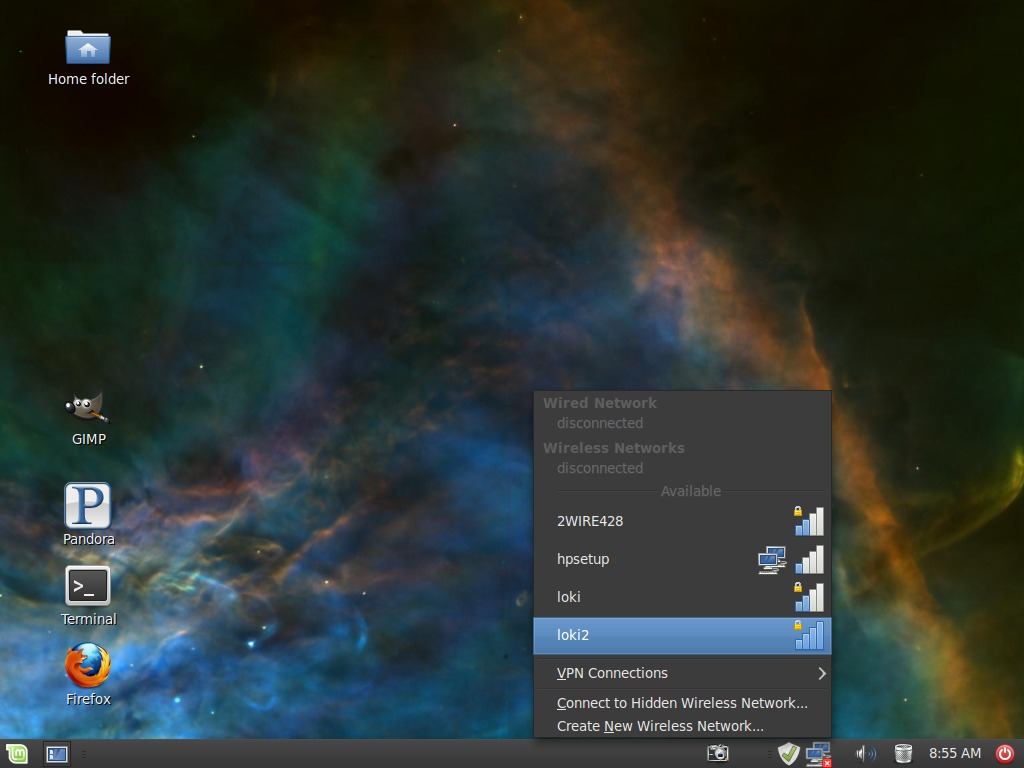
Task: Open Terminal from the desktop shortcut
Action: click(88, 586)
